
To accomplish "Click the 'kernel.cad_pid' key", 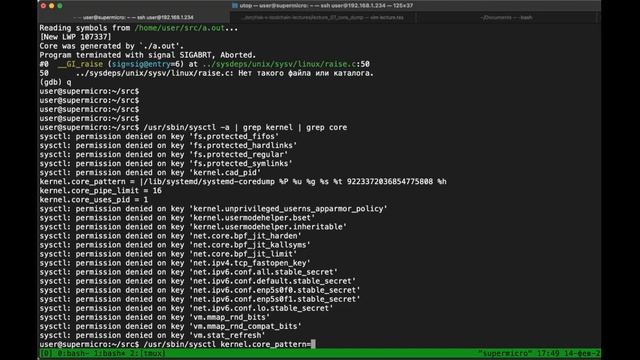I will [225, 173].
